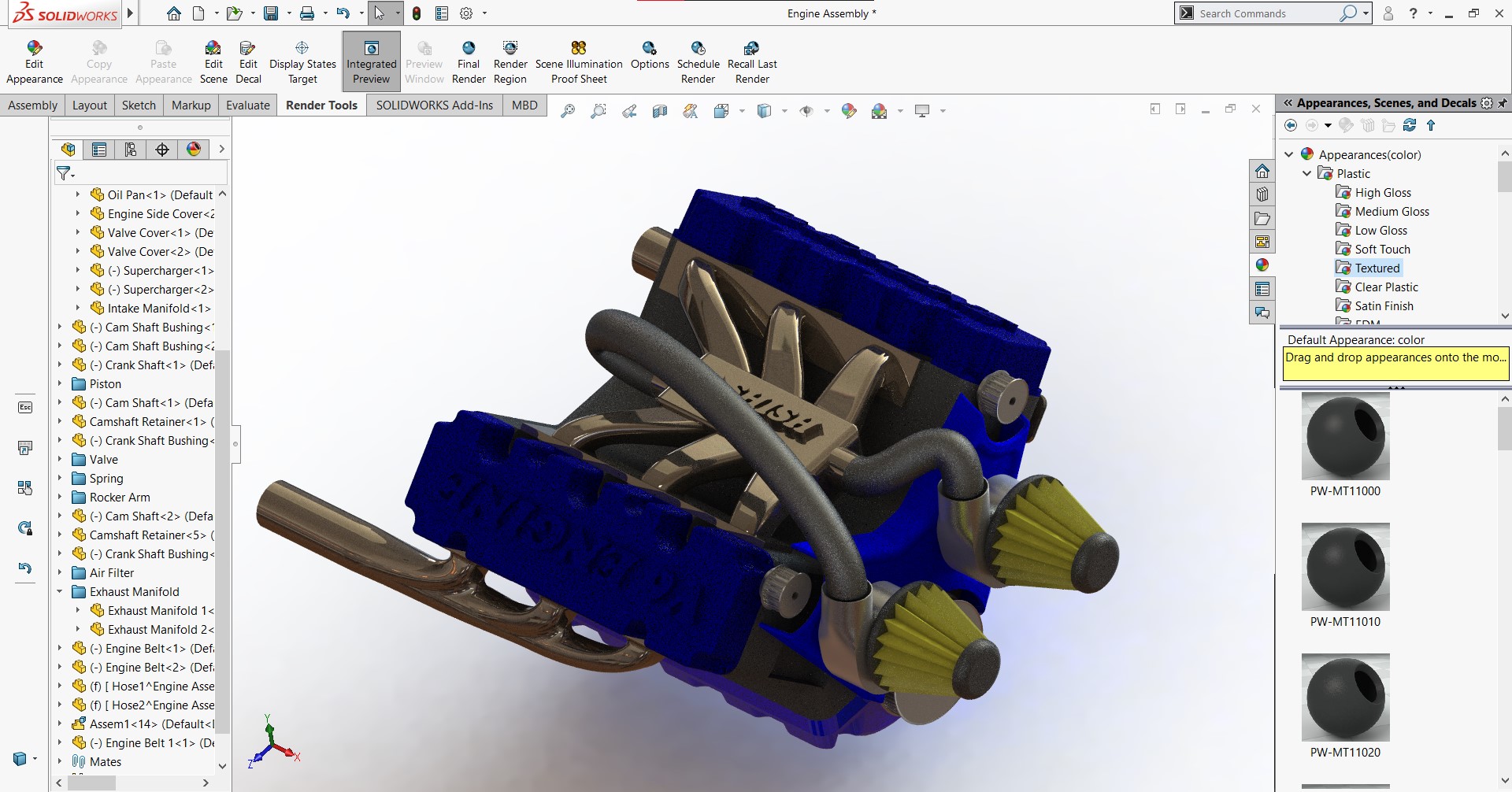Collapse Appearances(color) tree node
This screenshot has width=1512, height=792.
[x=1289, y=154]
